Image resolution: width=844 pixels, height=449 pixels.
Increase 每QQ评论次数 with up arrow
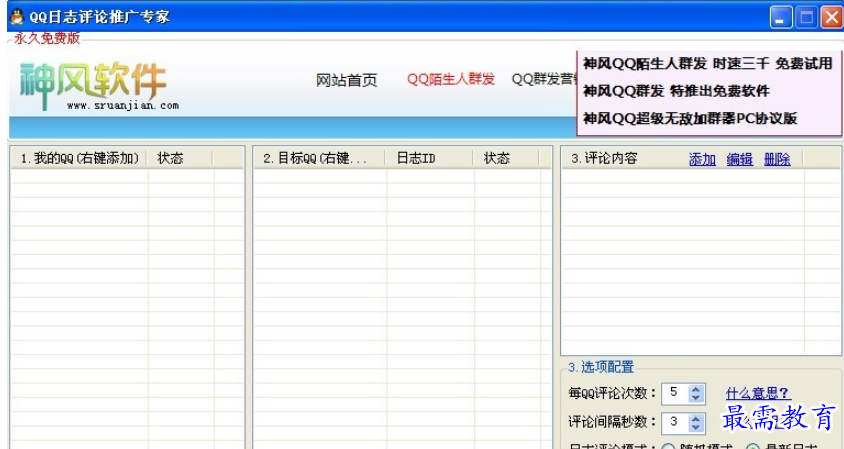(x=696, y=389)
